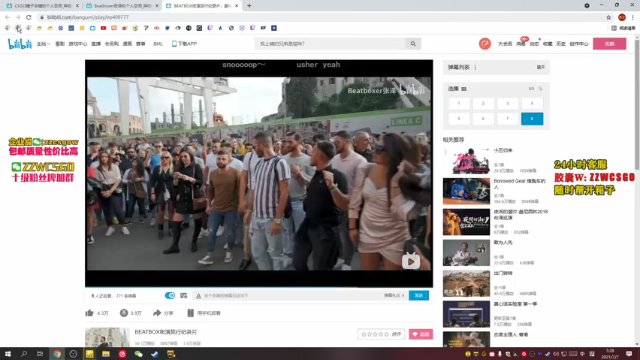Select episode 2
The image size is (640, 360).
tap(483, 104)
